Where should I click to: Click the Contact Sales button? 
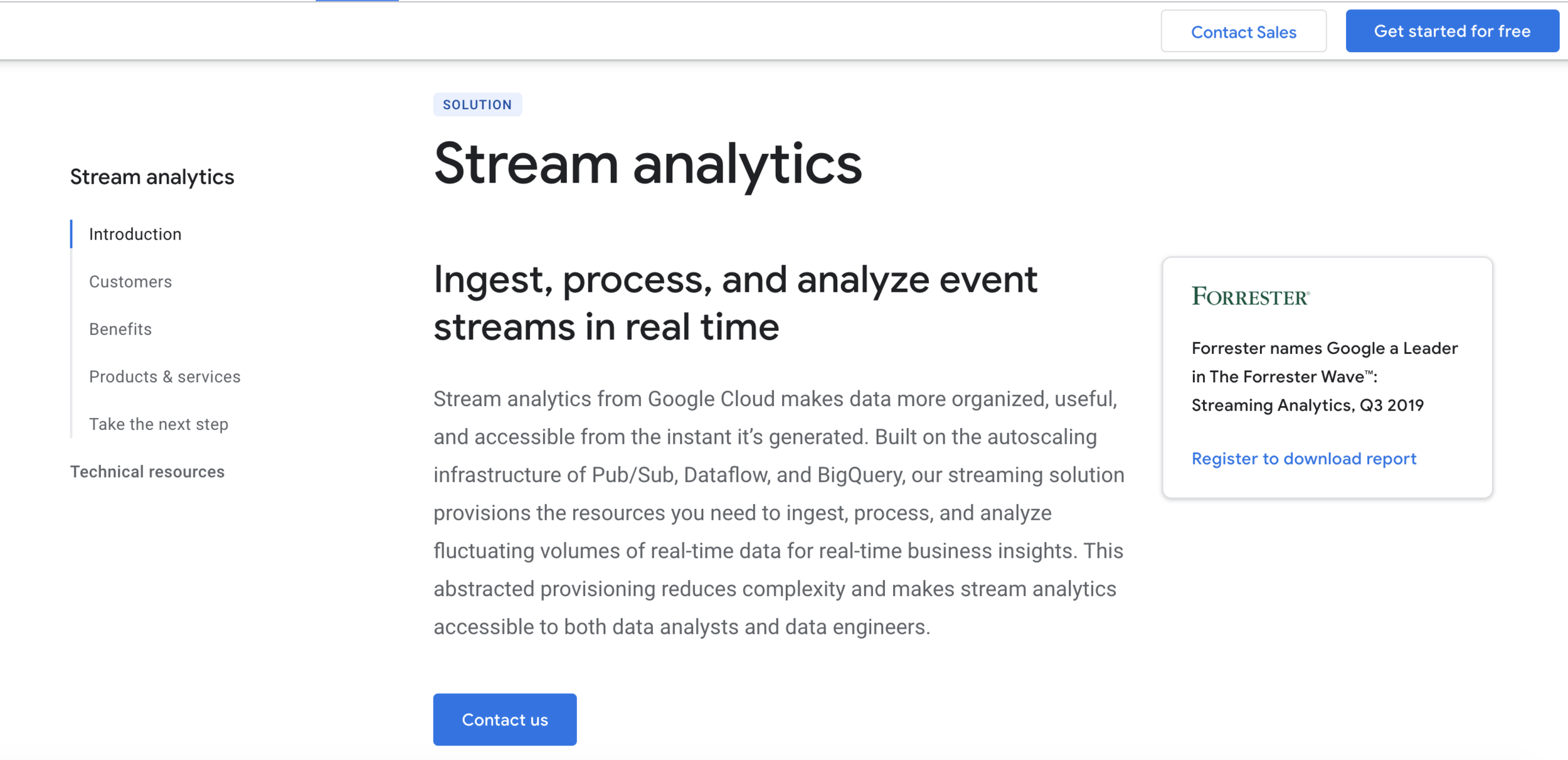pyautogui.click(x=1243, y=31)
